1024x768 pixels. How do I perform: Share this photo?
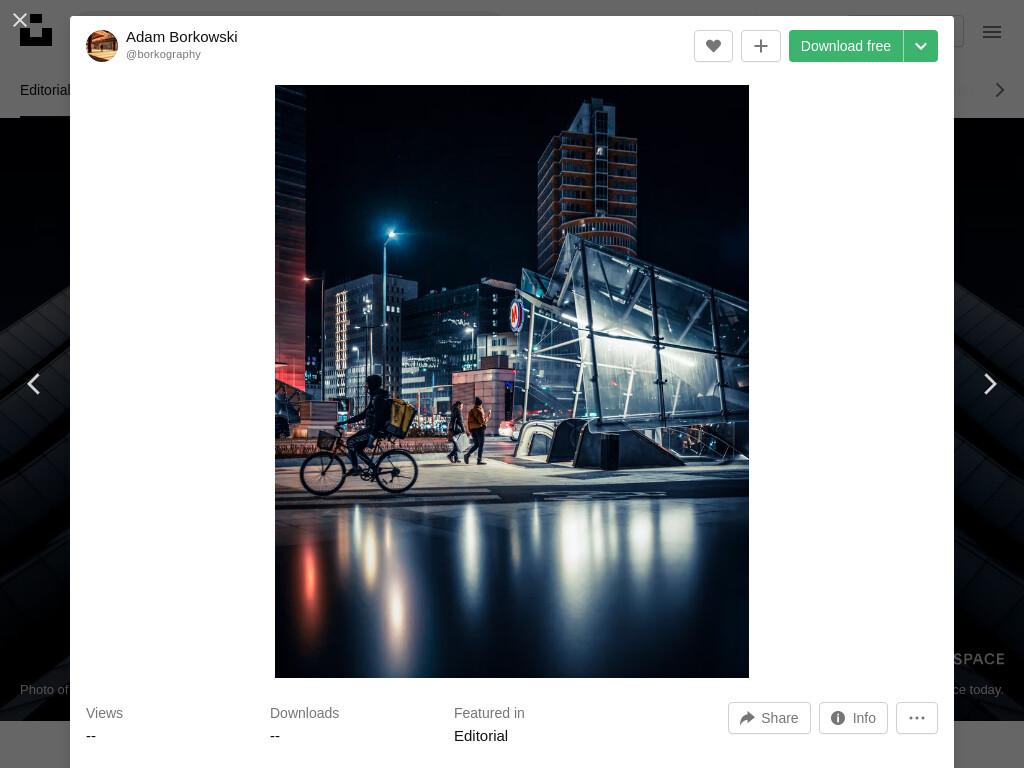click(x=769, y=718)
